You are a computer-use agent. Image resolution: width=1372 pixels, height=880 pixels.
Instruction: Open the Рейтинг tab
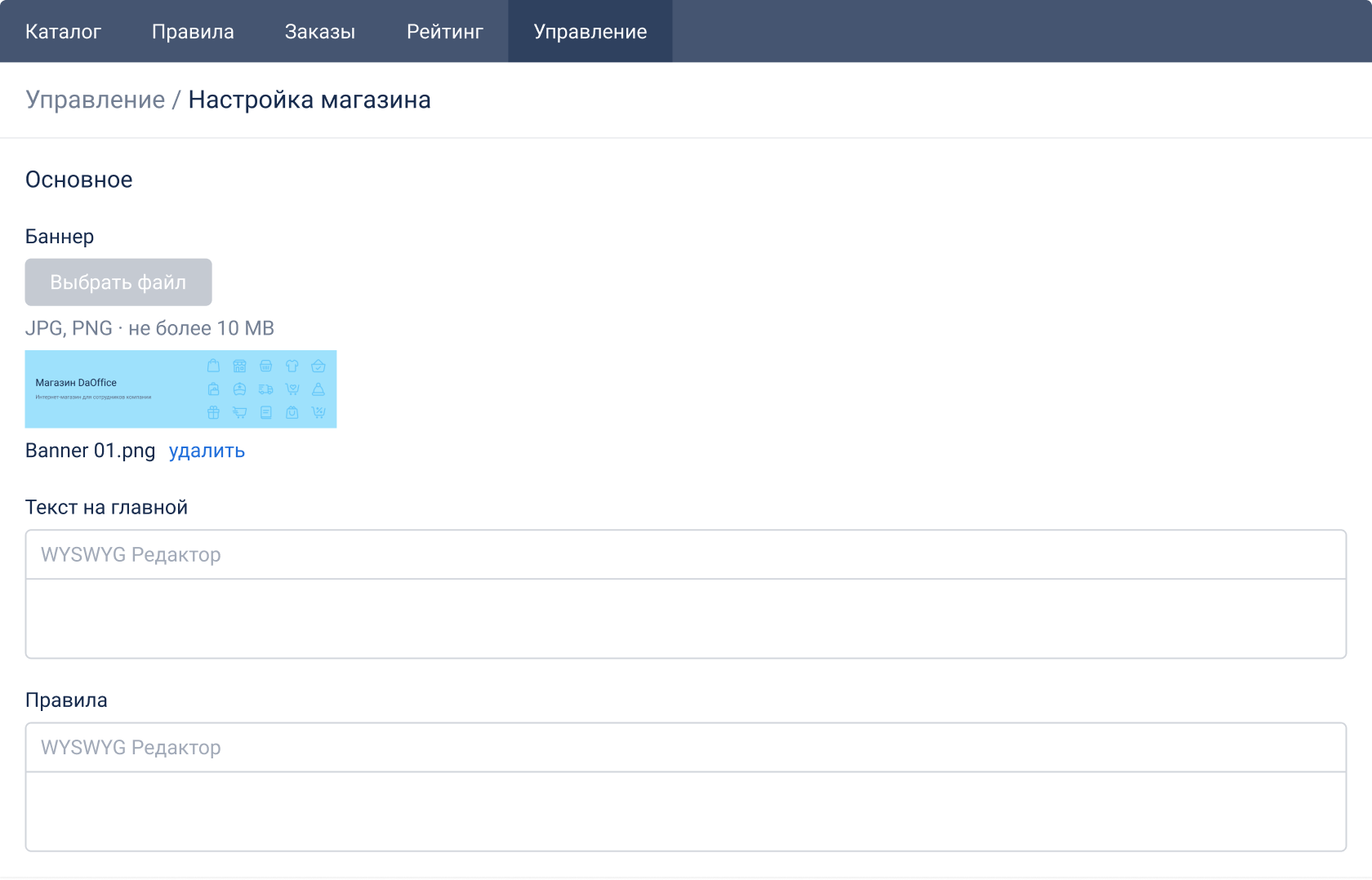click(445, 31)
